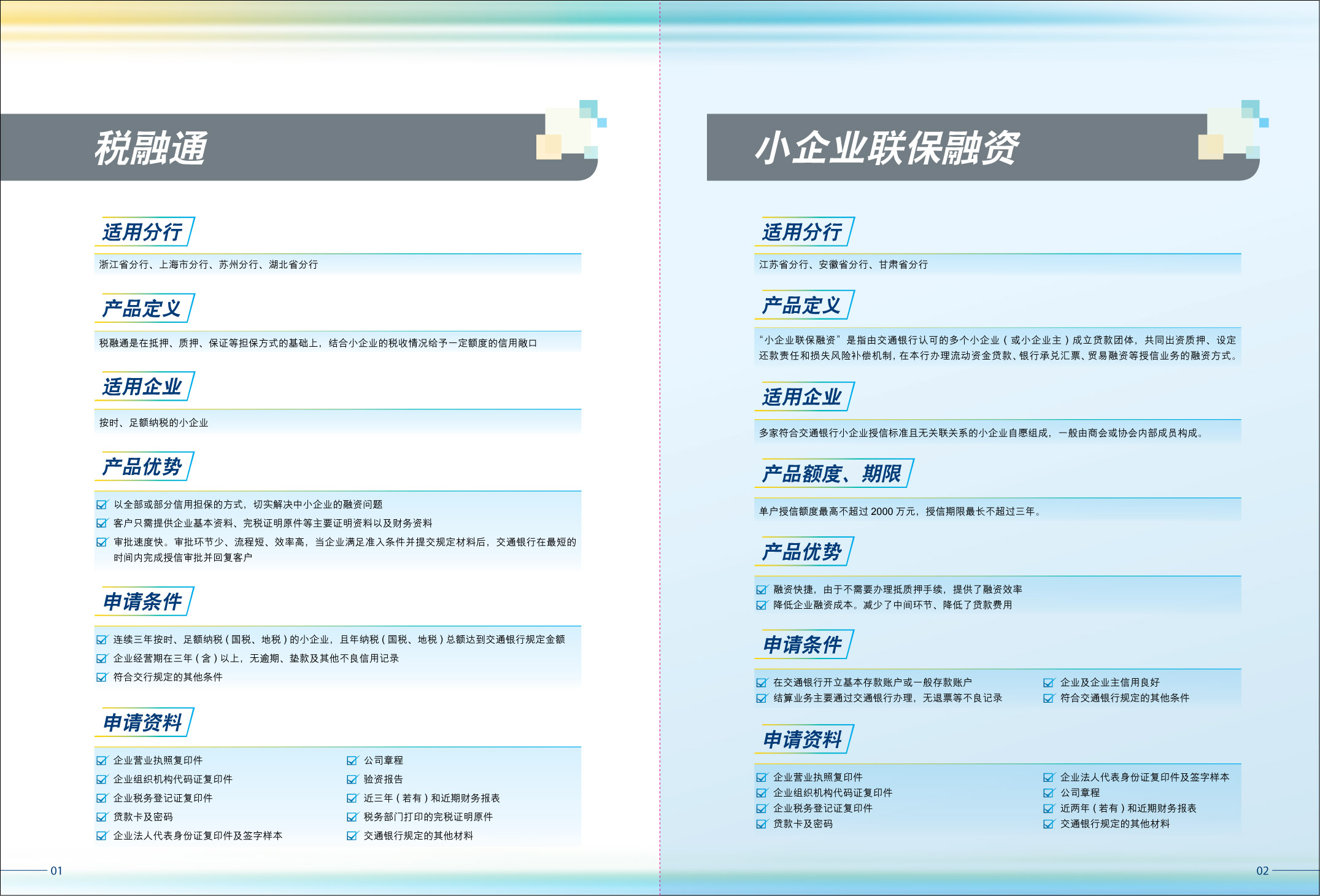Image resolution: width=1320 pixels, height=896 pixels.
Task: Click the 产品定义 heading on the 小企业联保融资 page
Action: pos(802,305)
